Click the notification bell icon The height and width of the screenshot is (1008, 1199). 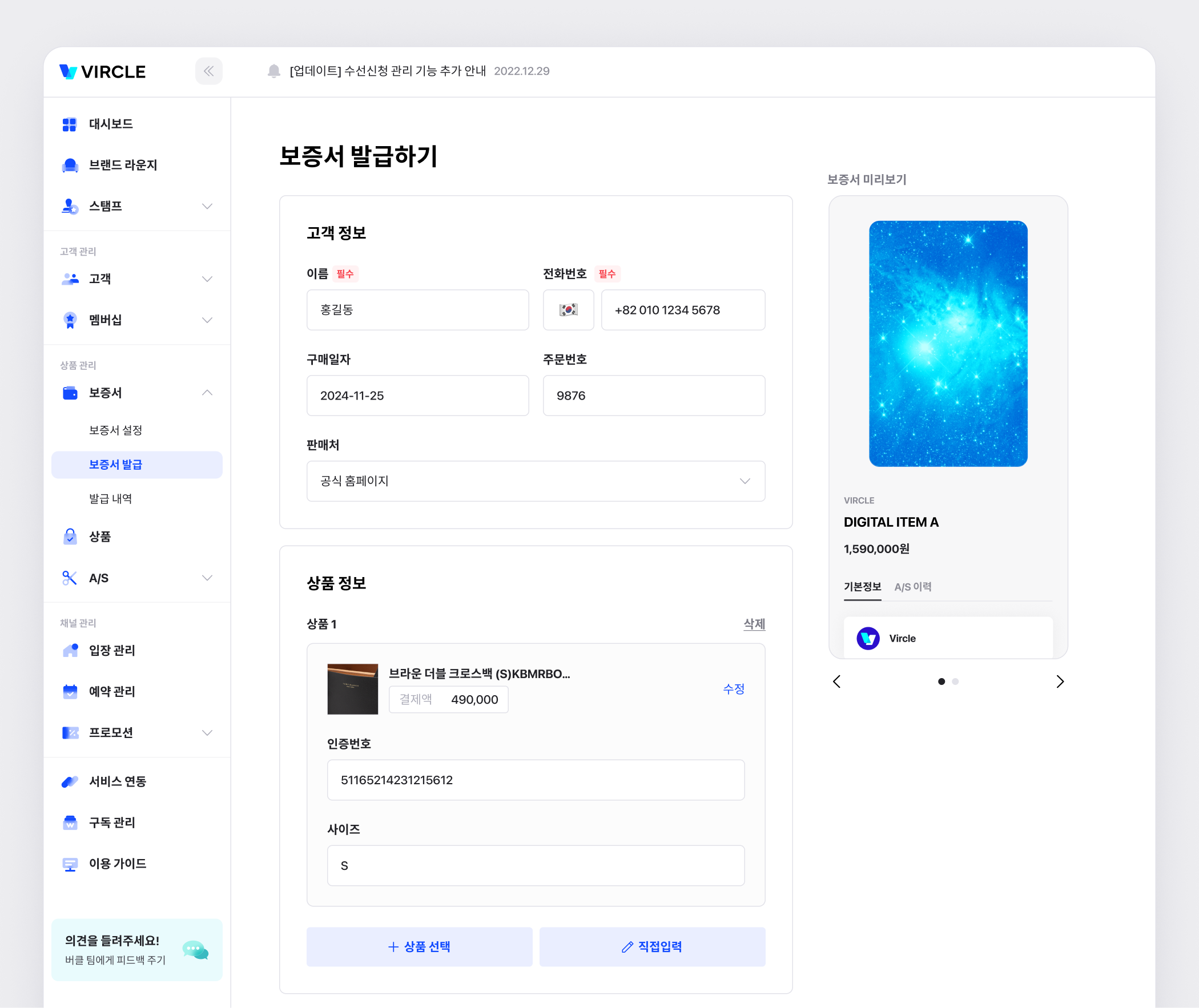[x=273, y=71]
